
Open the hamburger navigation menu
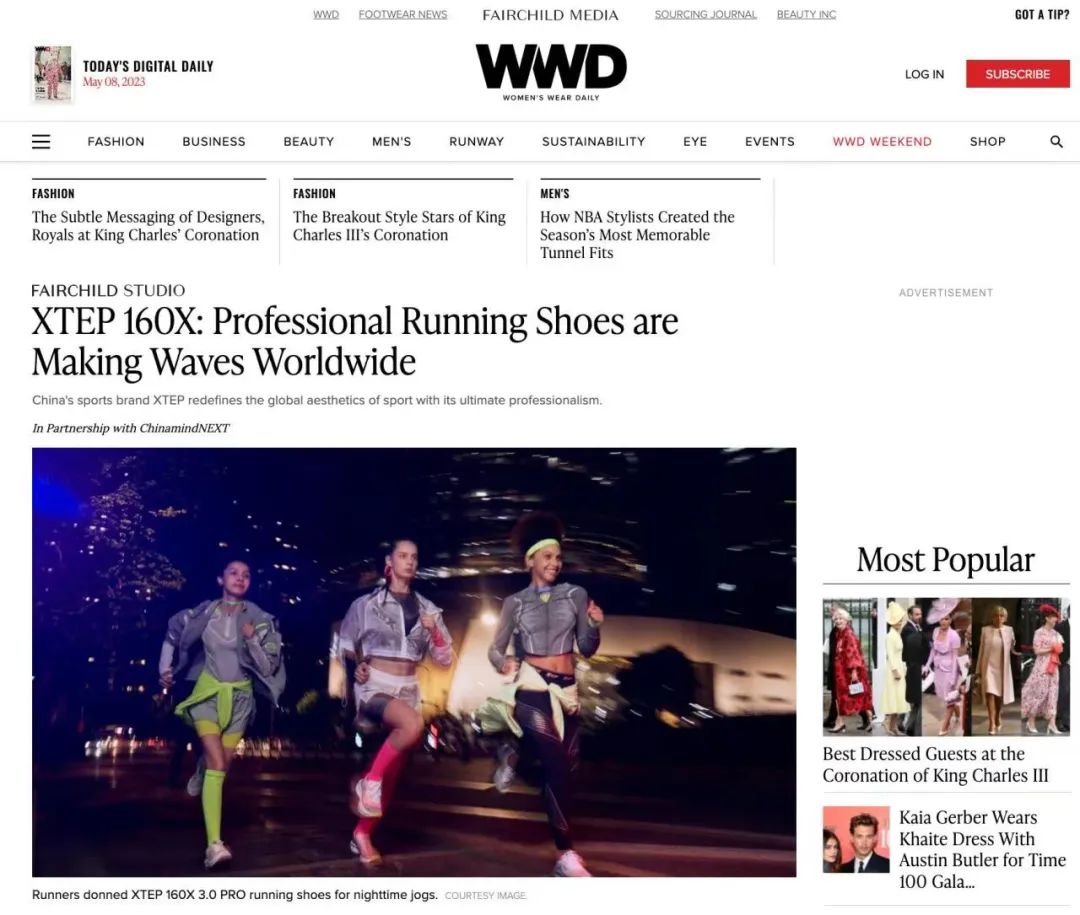click(41, 142)
